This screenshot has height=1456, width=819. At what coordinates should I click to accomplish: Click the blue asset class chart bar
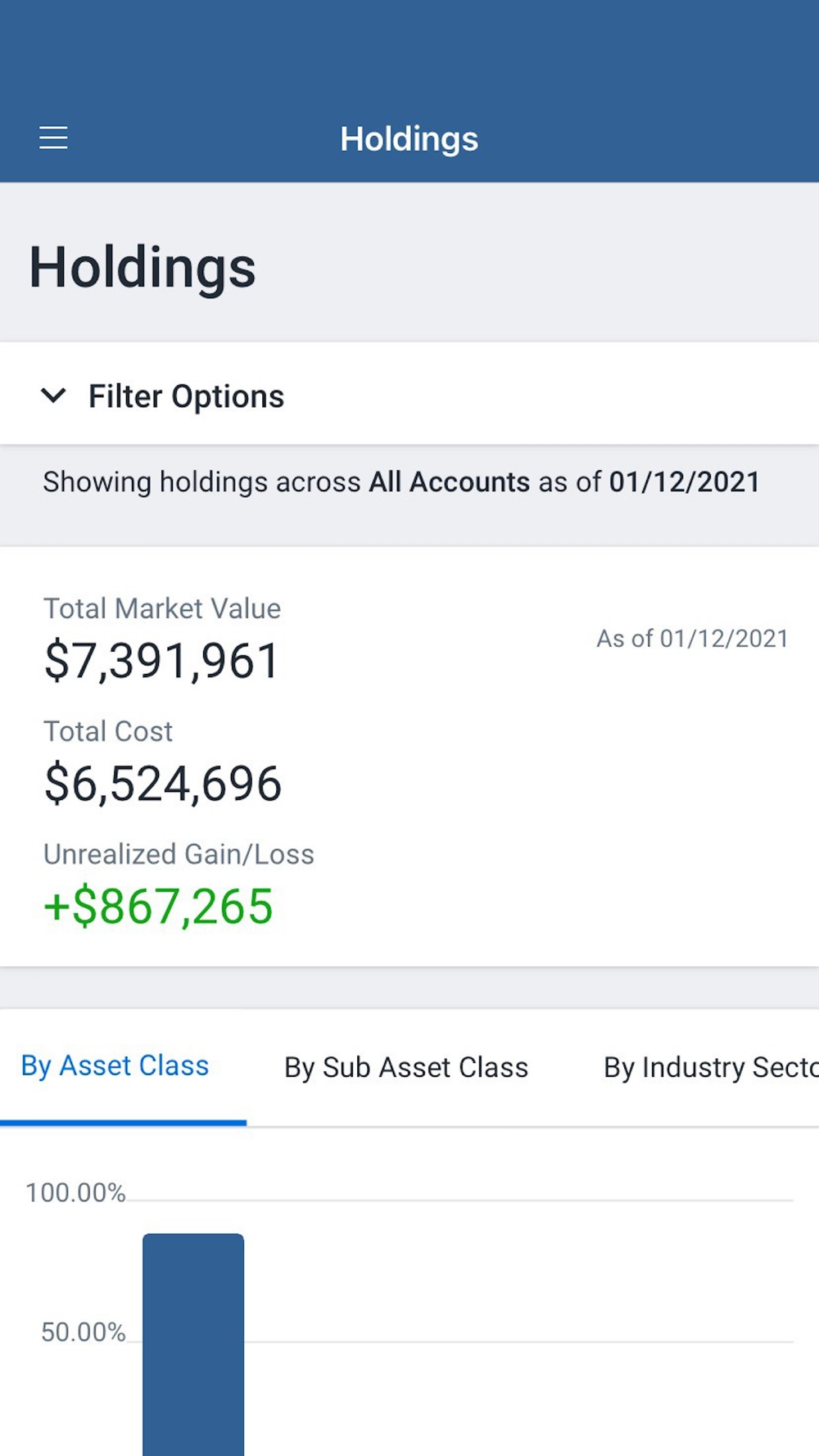tap(193, 1343)
